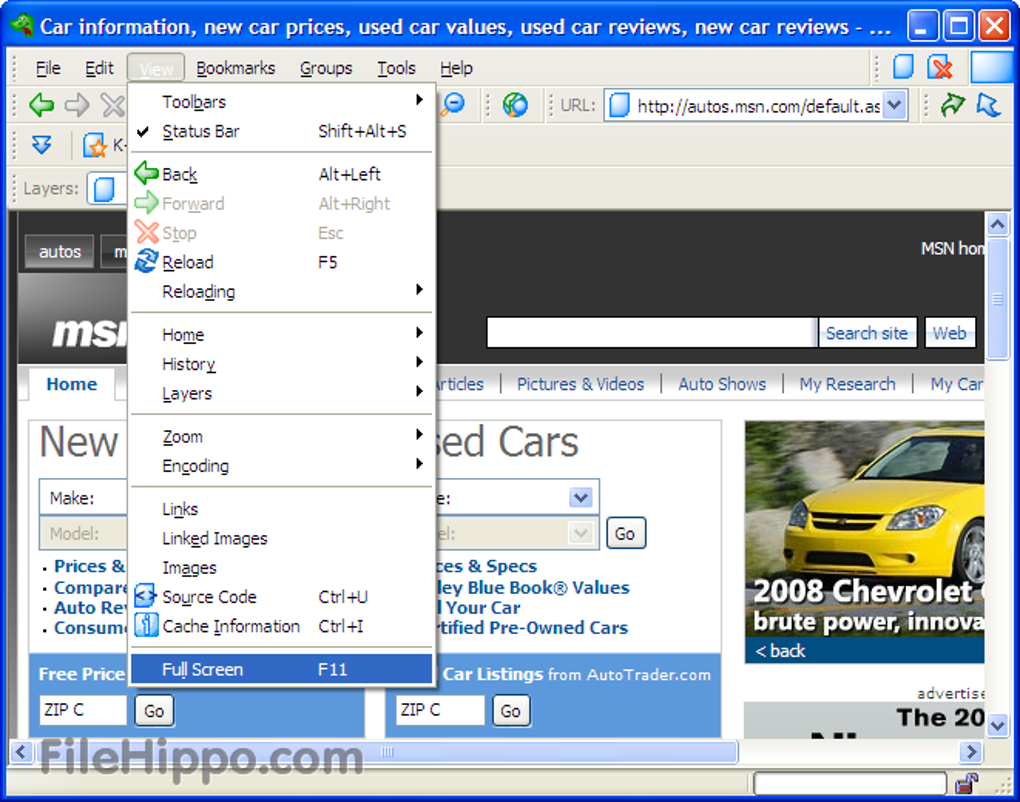Open the Auto Shows link
1020x802 pixels.
tap(721, 384)
